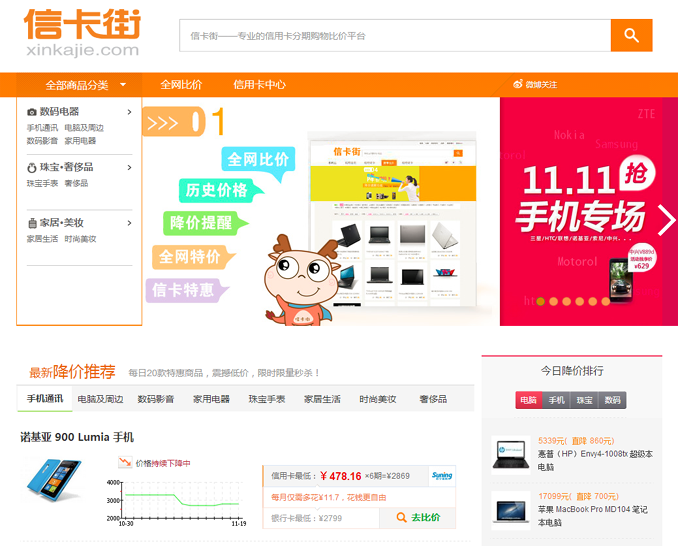Open the 惠普 Envy4-1008tx 超级本 link

[x=595, y=460]
